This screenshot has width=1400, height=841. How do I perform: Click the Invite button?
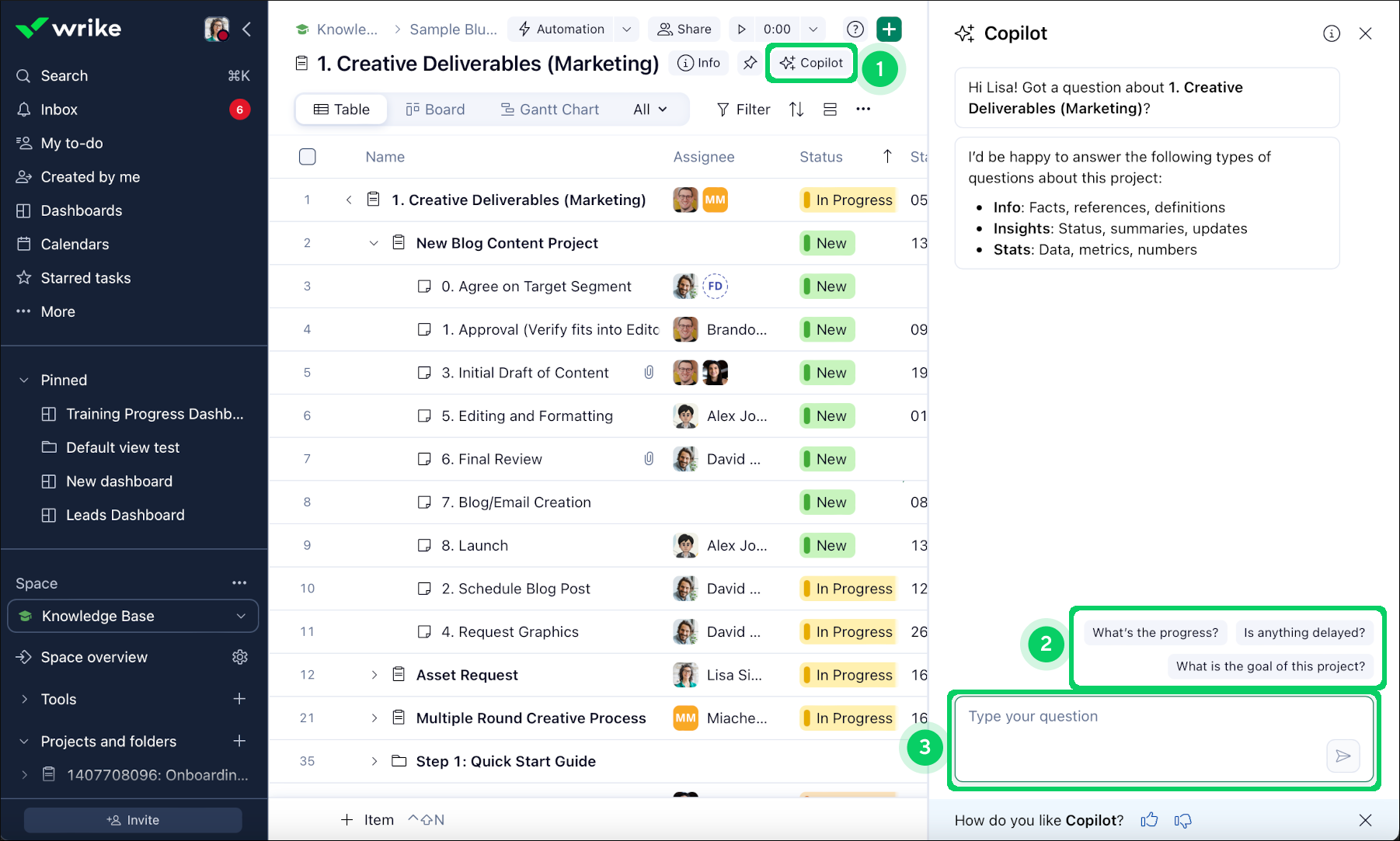tap(133, 820)
